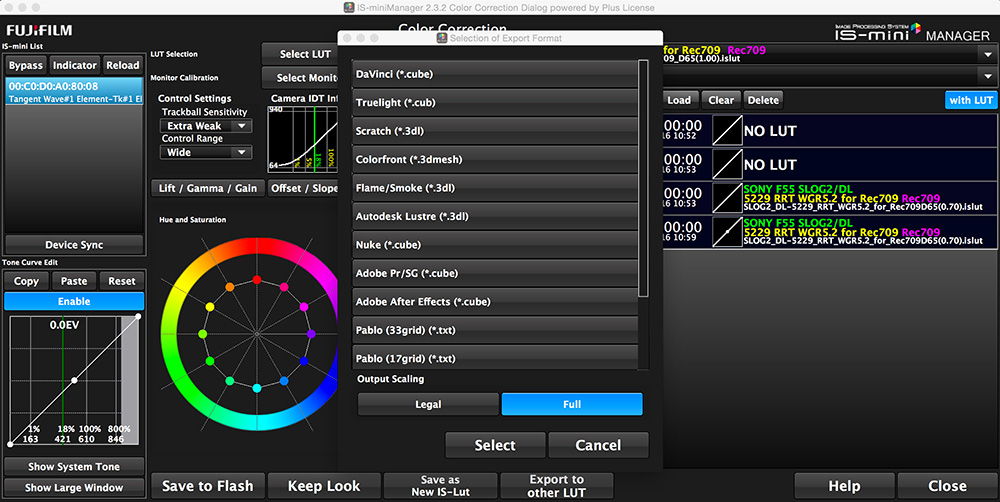Click the yellow dot on the hue wheel
Image resolution: width=1000 pixels, height=502 pixels.
(x=208, y=307)
